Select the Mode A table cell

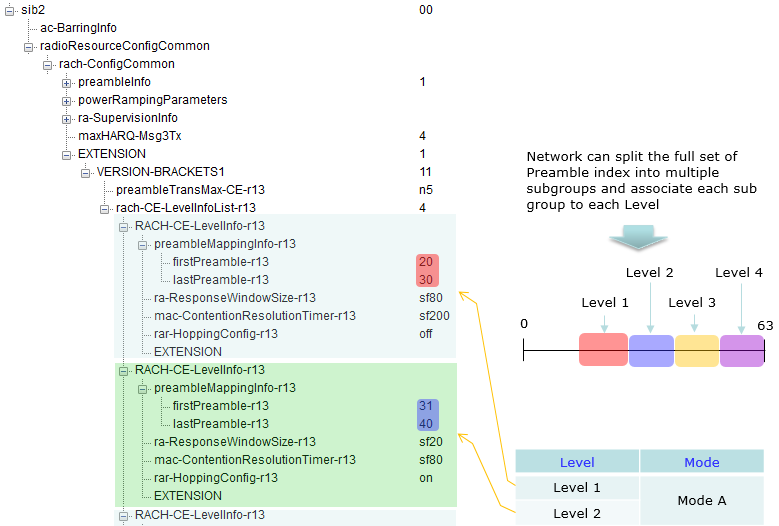point(701,500)
